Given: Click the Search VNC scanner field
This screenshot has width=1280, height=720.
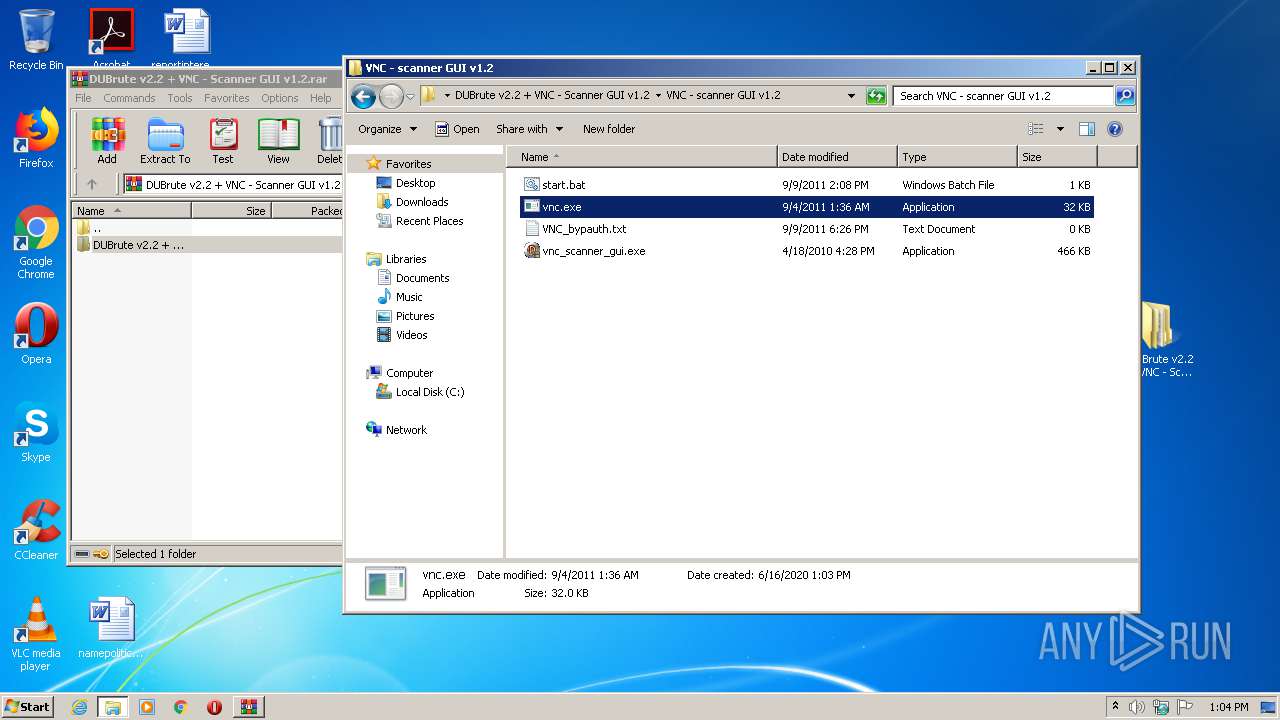Looking at the screenshot, I should (x=1003, y=96).
